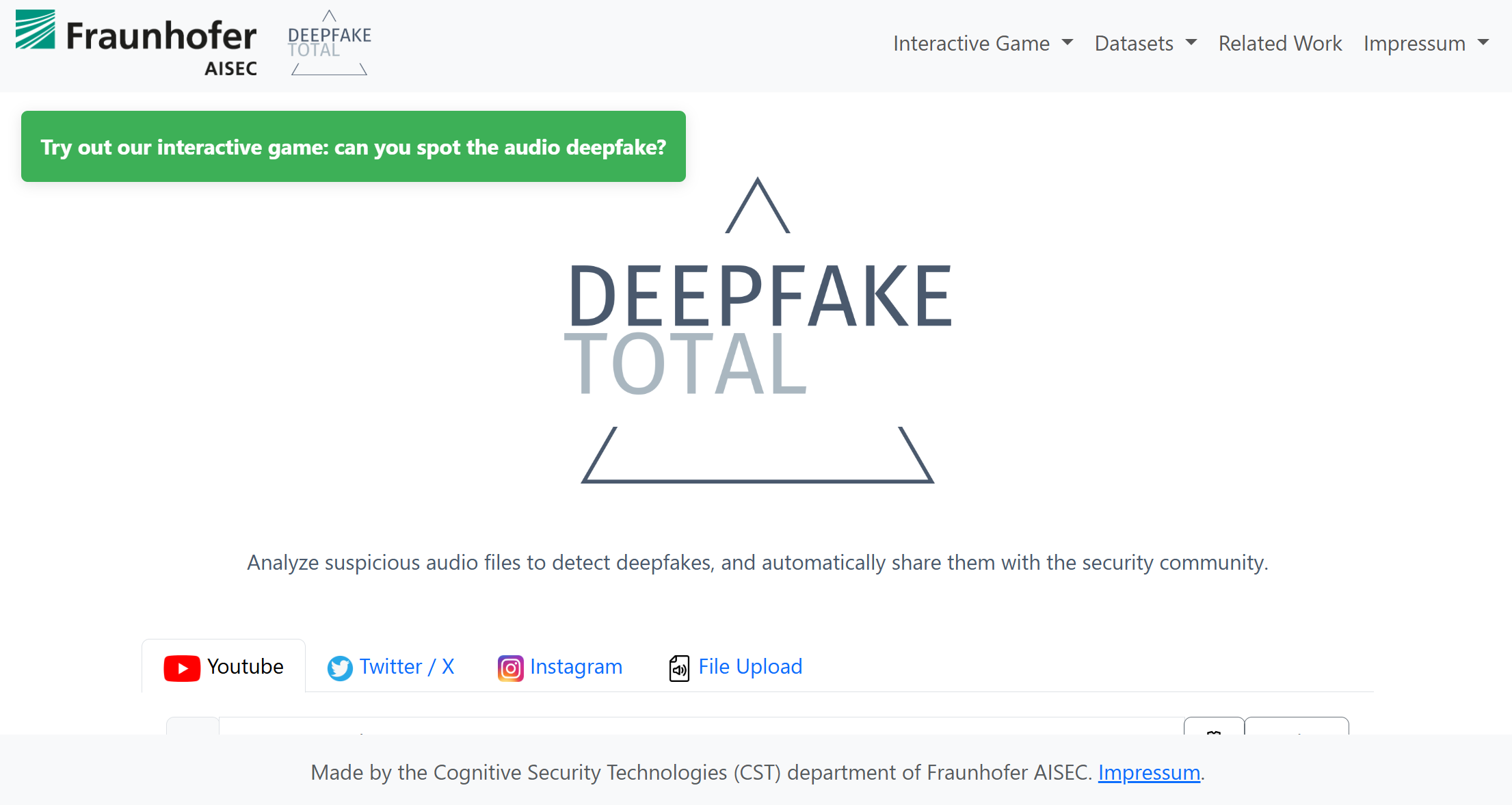The image size is (1512, 805).
Task: Click the Fraunhofer AISEC logo
Action: tap(135, 41)
